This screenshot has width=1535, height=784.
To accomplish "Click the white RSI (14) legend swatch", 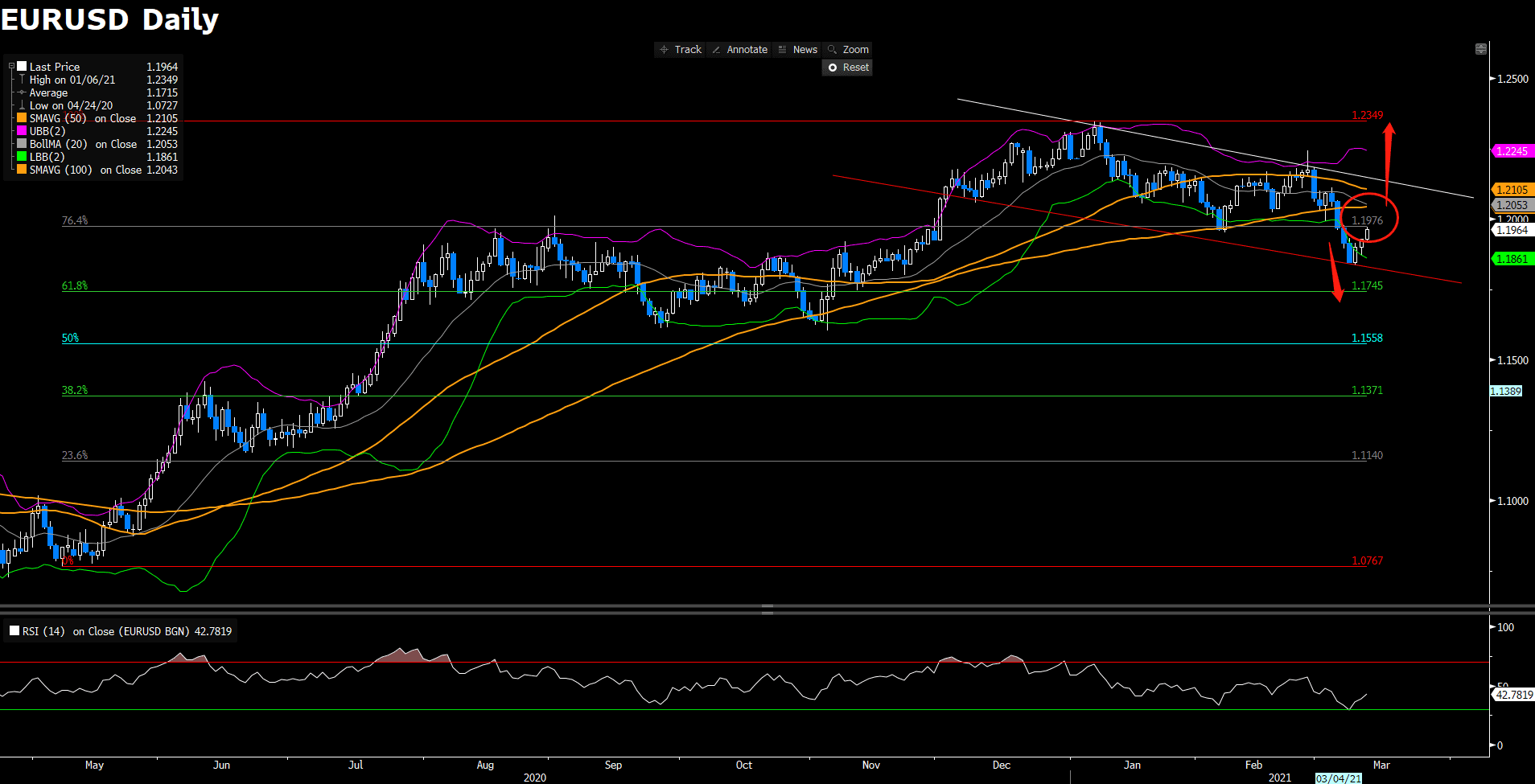I will pos(14,631).
